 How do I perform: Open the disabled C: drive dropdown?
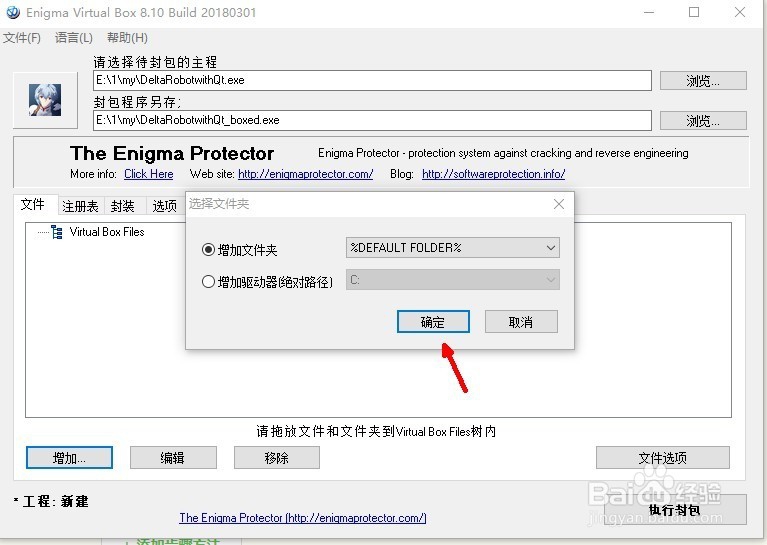pyautogui.click(x=452, y=280)
